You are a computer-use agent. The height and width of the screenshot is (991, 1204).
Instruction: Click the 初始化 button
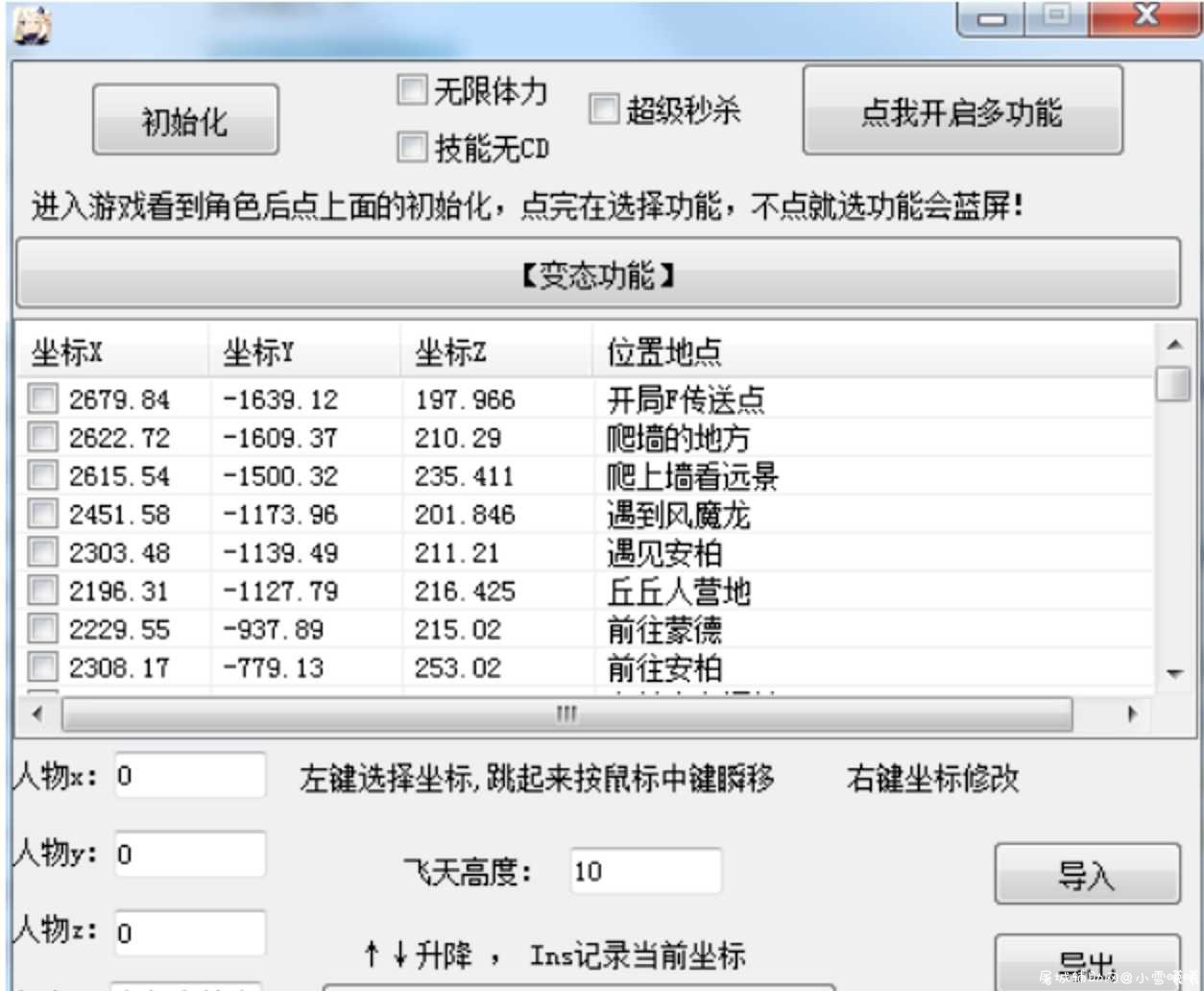tap(185, 120)
